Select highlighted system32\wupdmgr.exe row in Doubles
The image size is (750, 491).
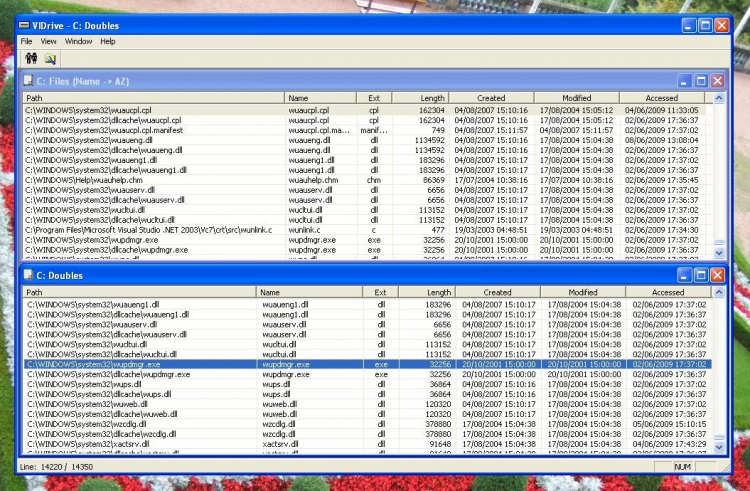[x=368, y=364]
